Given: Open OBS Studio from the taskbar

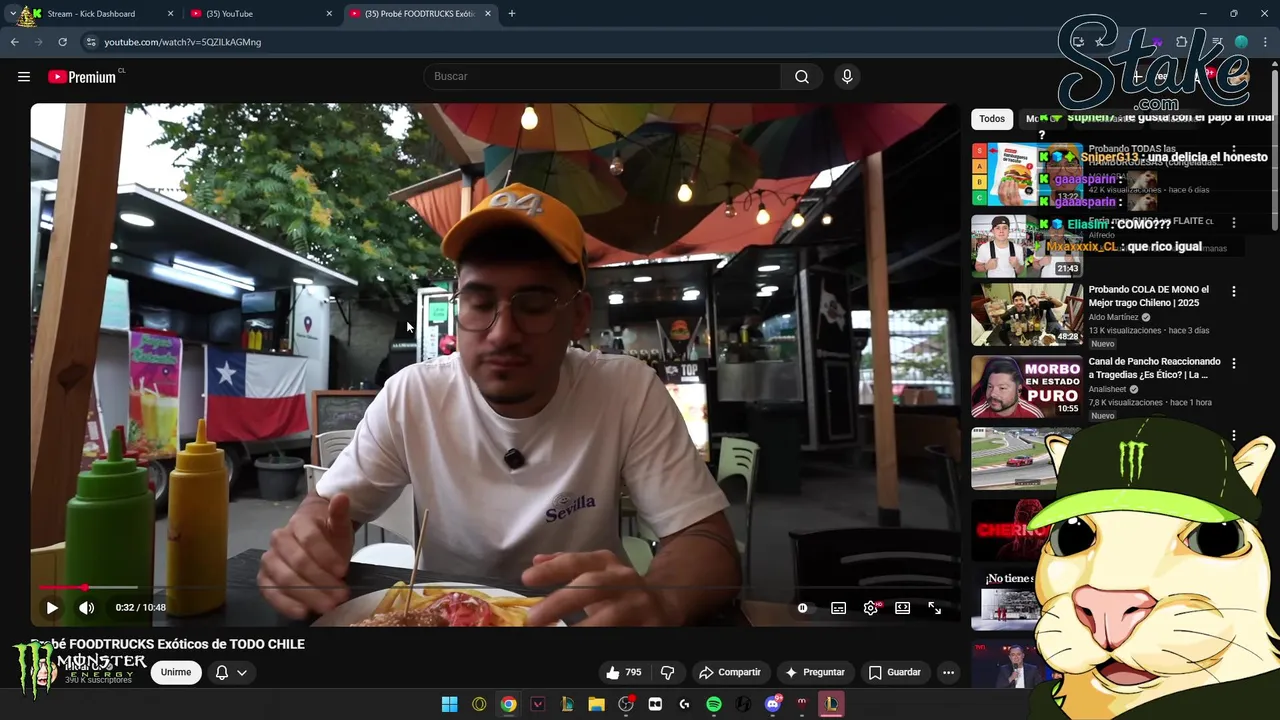Looking at the screenshot, I should pyautogui.click(x=626, y=704).
